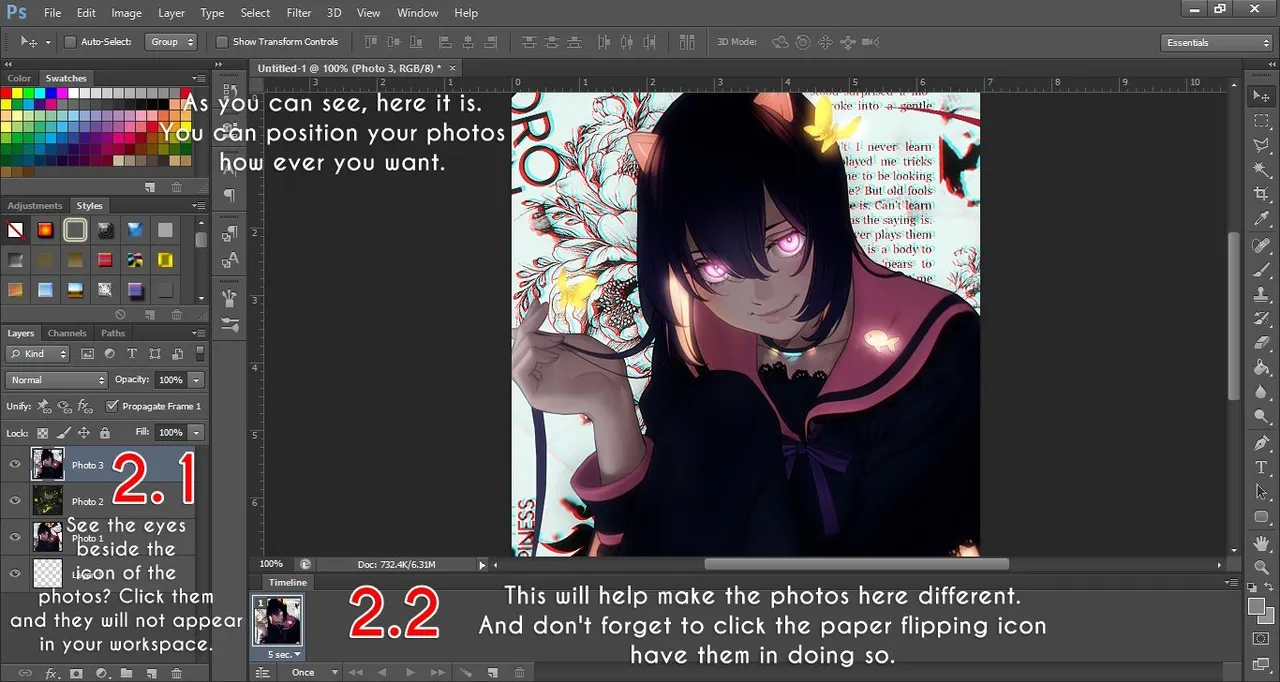1280x682 pixels.
Task: Hide the Photo 1 layer
Action: click(15, 537)
